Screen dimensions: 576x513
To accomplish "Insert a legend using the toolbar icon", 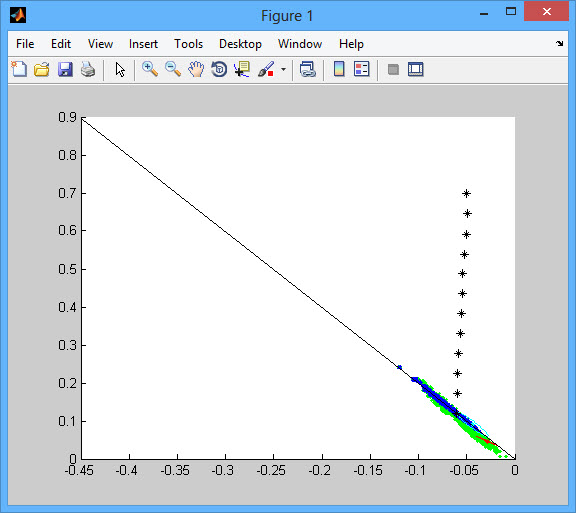I will [361, 69].
